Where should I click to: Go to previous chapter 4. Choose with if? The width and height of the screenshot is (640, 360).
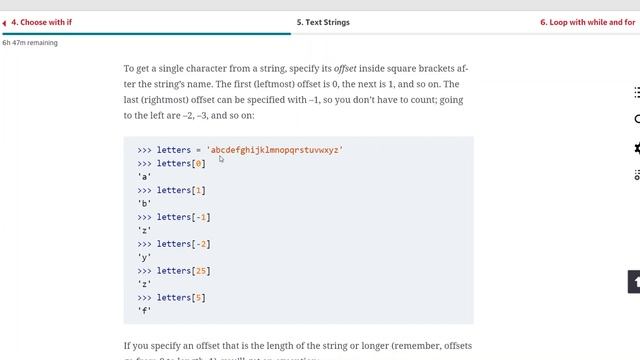coord(41,22)
